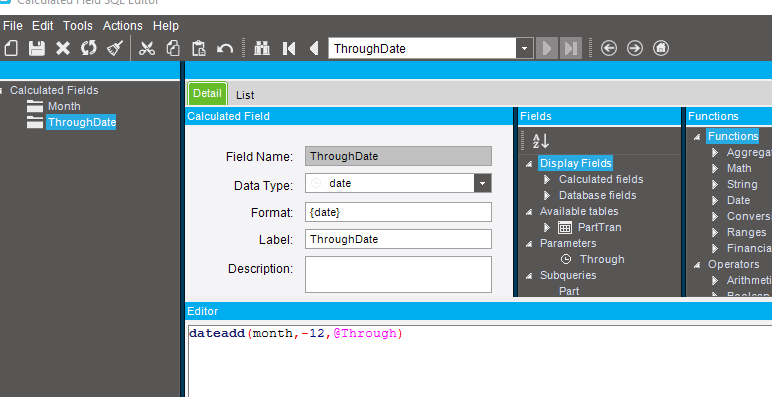The height and width of the screenshot is (397, 772).
Task: Collapse the Display Fields node
Action: [x=529, y=164]
